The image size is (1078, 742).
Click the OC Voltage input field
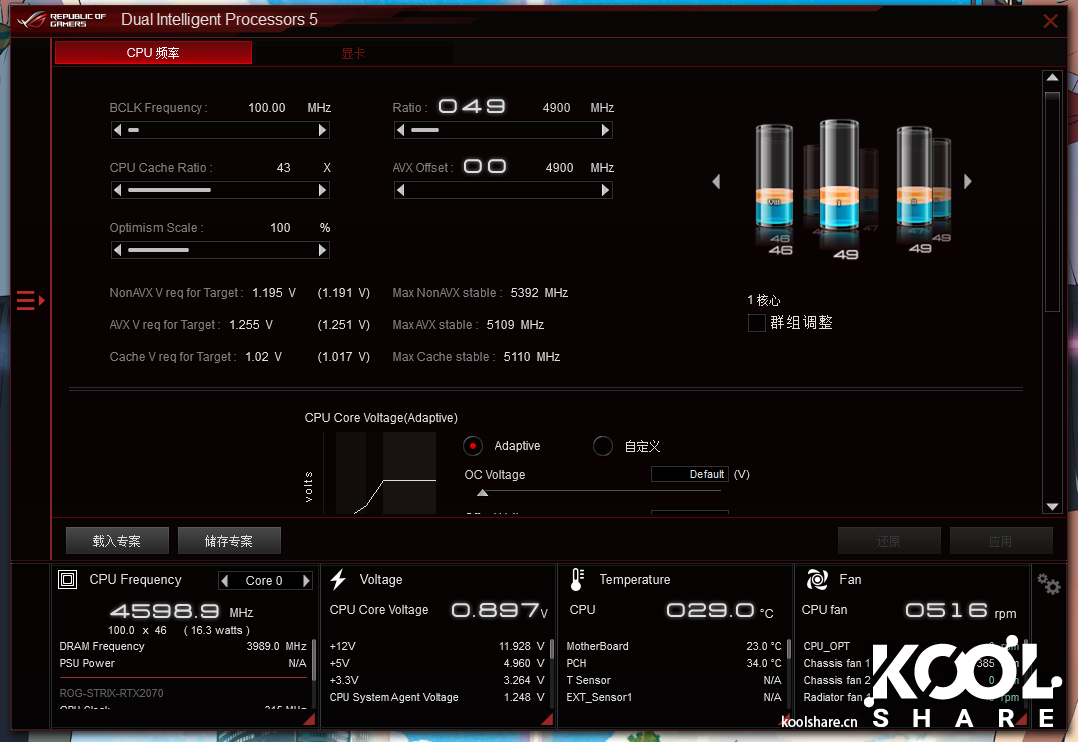tap(689, 474)
